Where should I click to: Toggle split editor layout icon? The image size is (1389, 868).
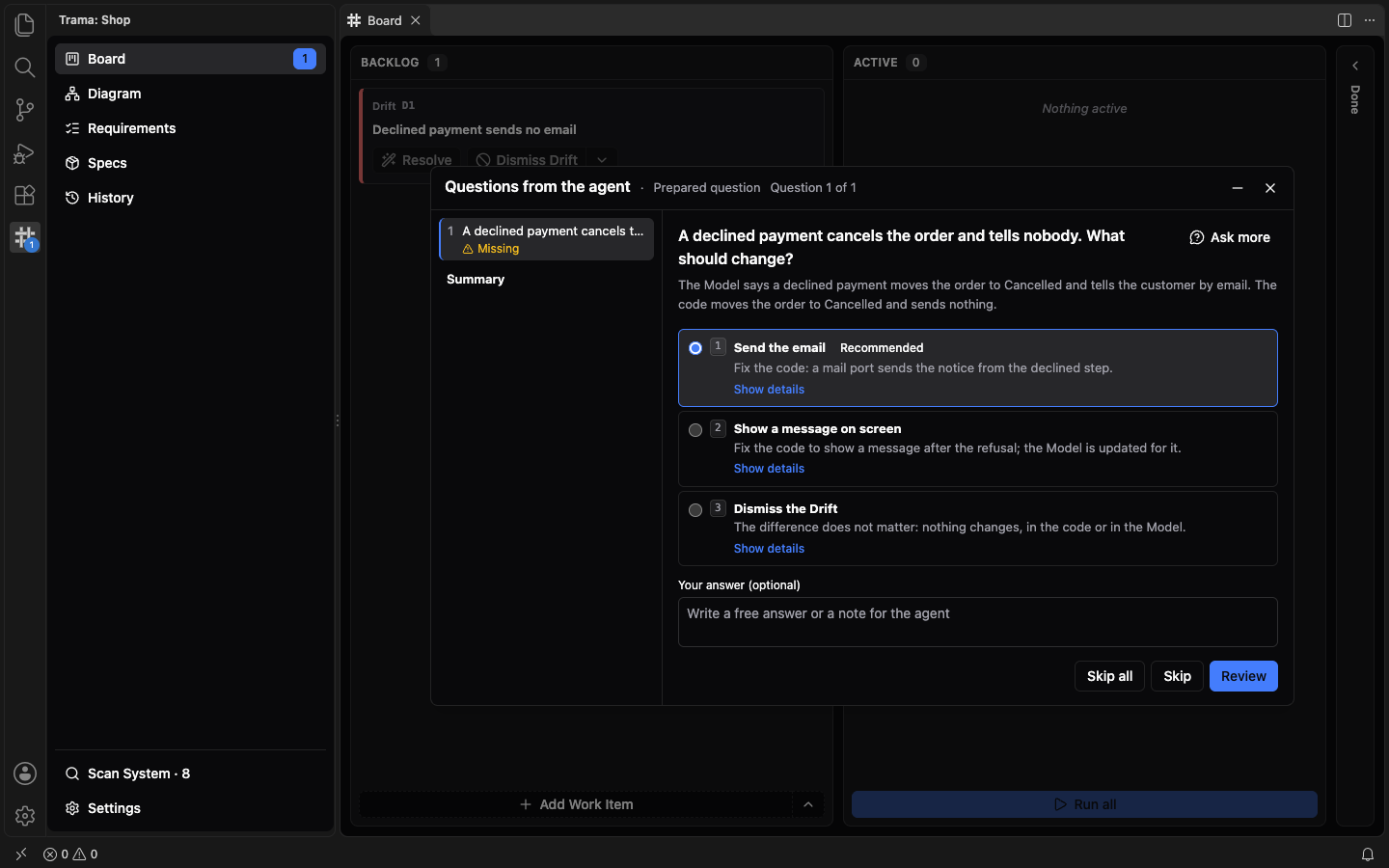pos(1345,20)
